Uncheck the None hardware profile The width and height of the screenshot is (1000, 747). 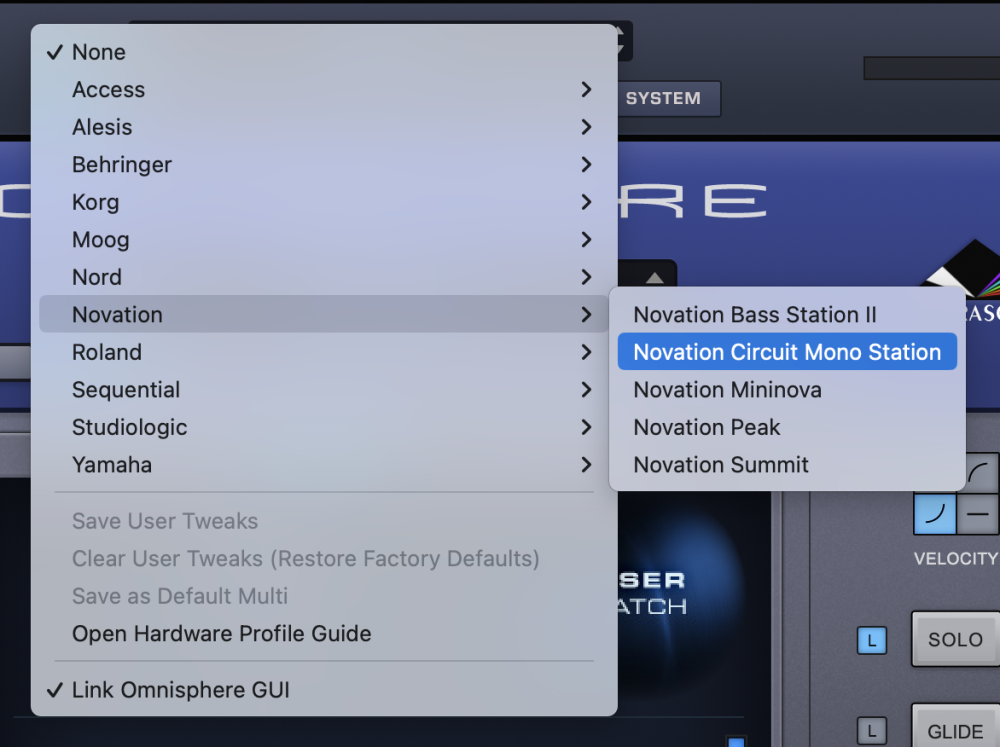(99, 52)
